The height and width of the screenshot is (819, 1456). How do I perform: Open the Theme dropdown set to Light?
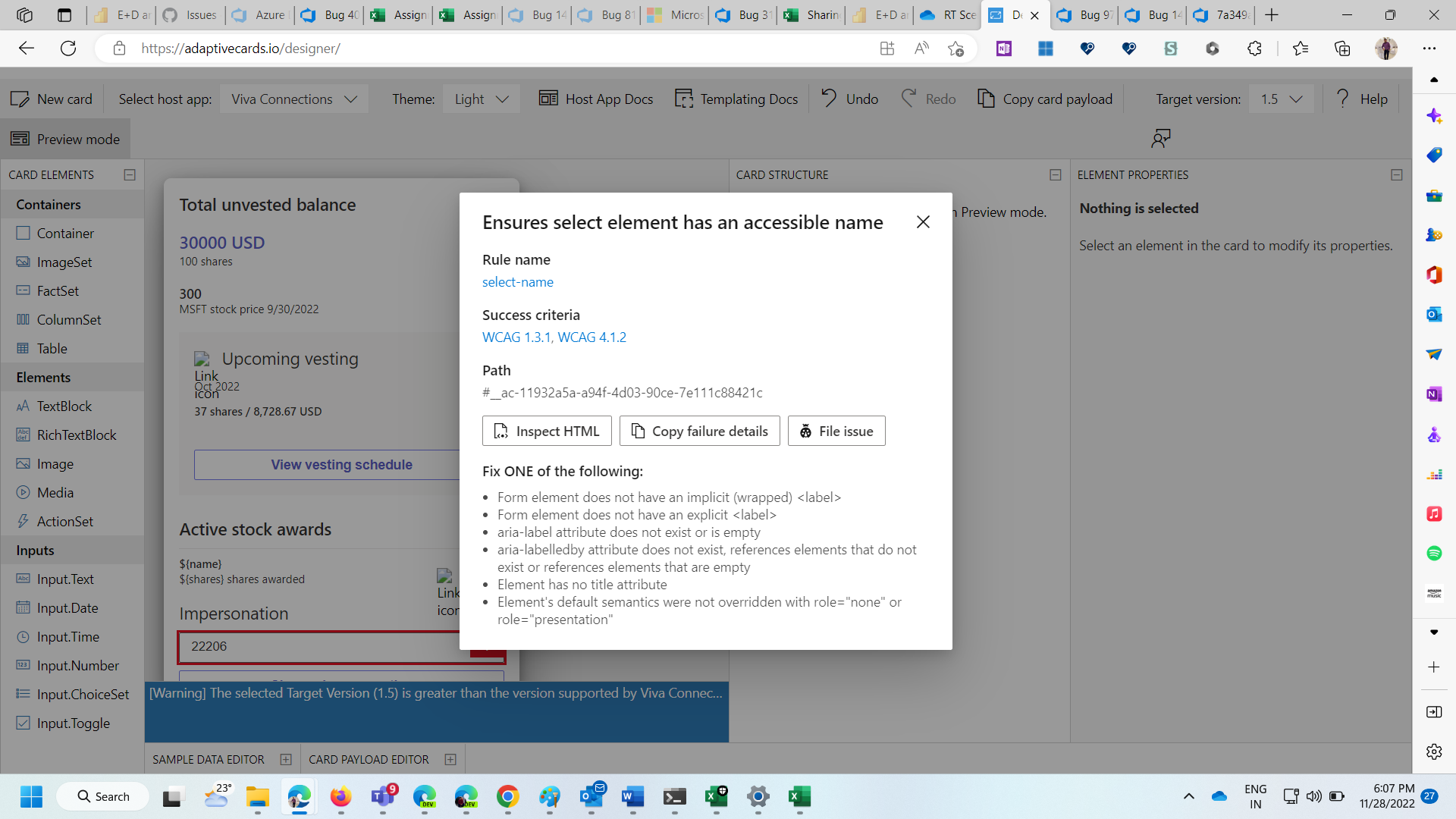(481, 99)
